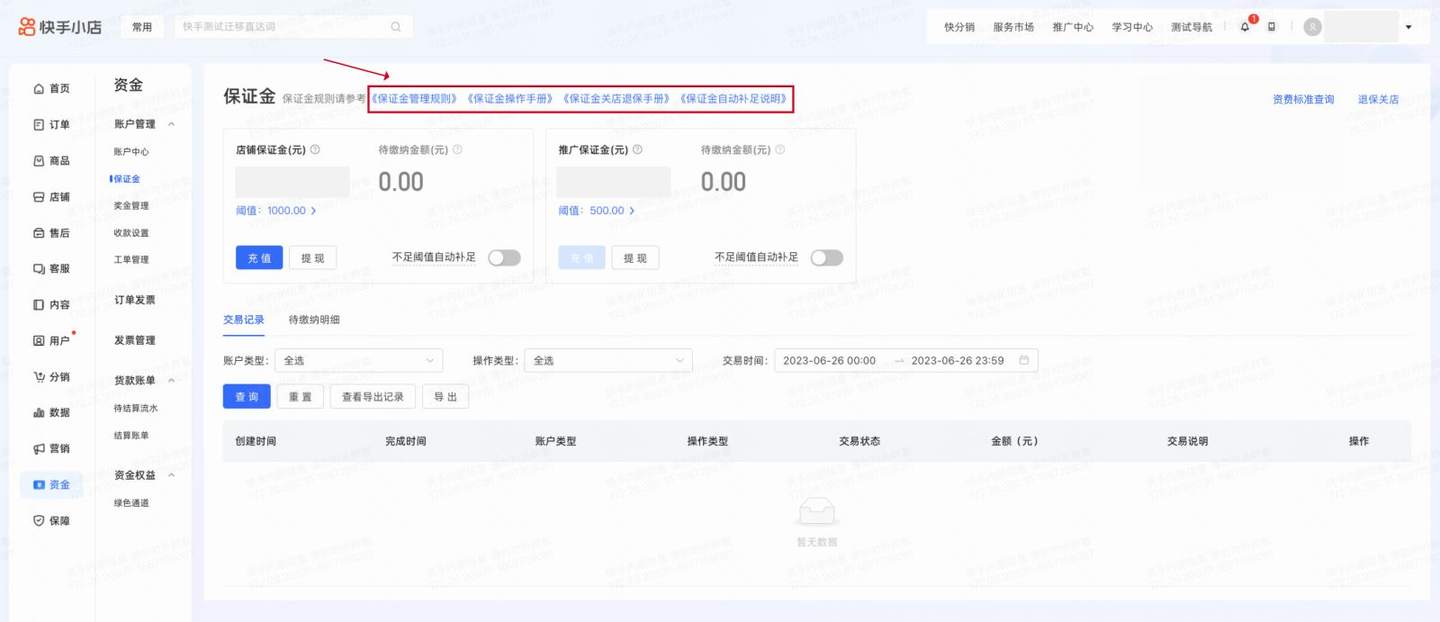
Task: Enable auto-replenish for store deposit
Action: click(x=505, y=257)
